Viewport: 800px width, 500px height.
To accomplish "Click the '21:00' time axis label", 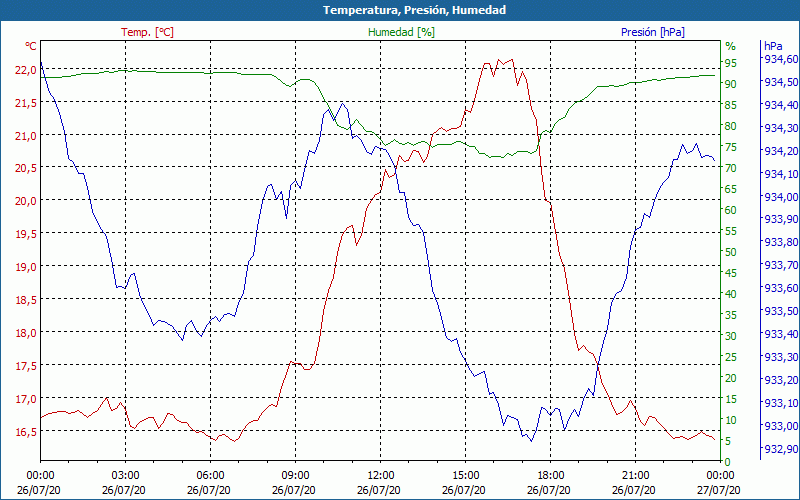I will [x=635, y=476].
